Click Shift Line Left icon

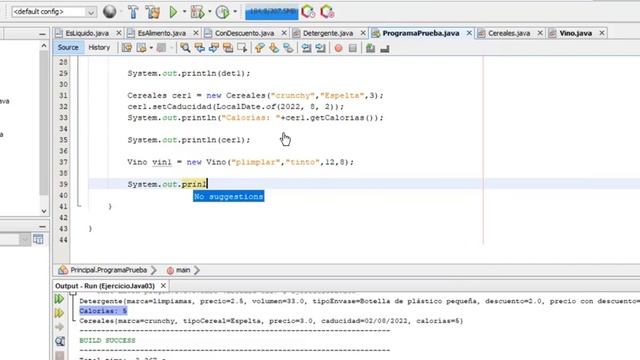(x=306, y=48)
